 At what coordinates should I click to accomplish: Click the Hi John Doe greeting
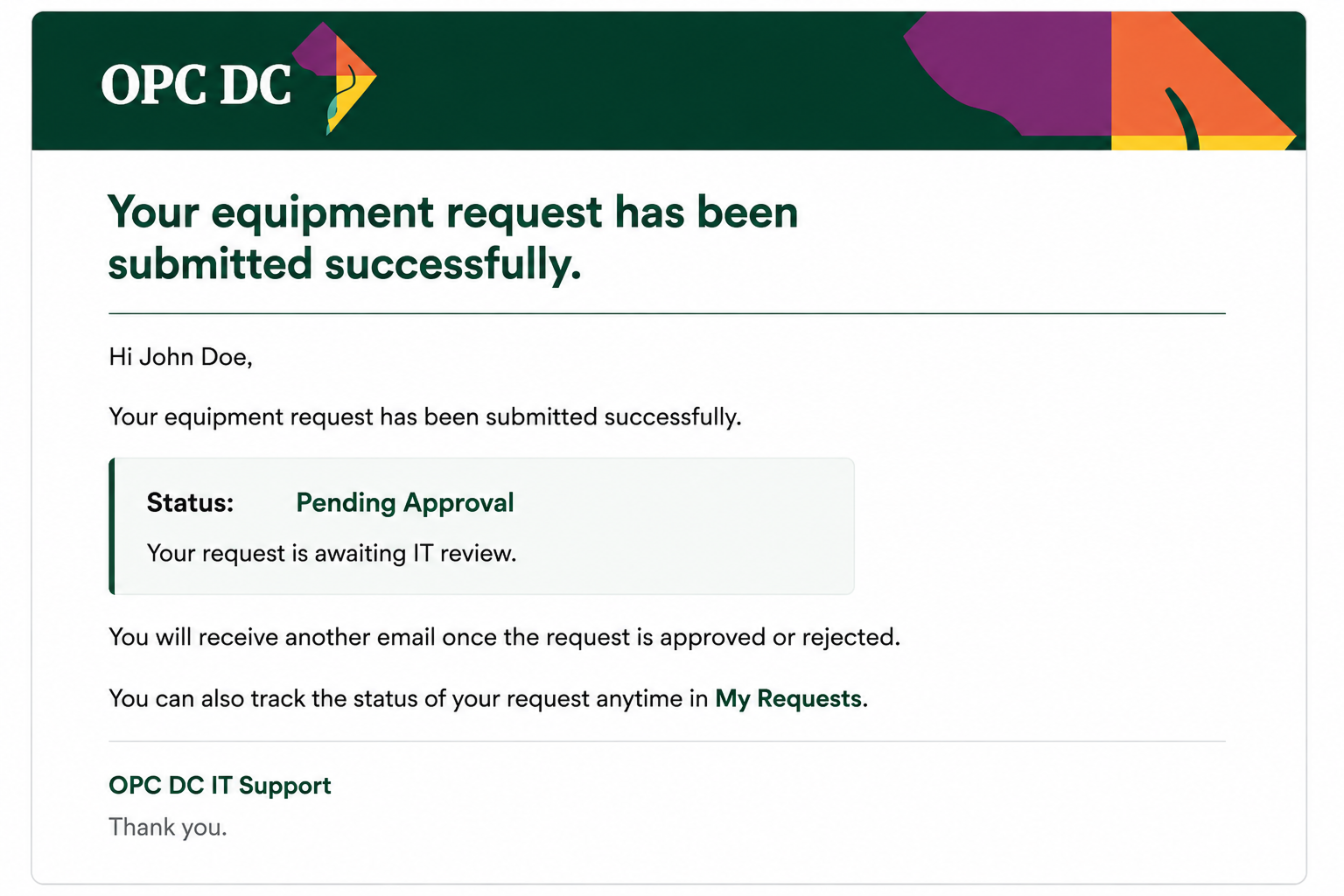[x=180, y=357]
